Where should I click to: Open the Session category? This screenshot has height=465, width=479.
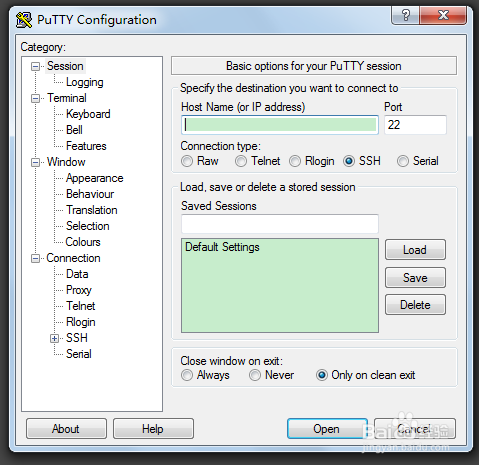click(65, 66)
